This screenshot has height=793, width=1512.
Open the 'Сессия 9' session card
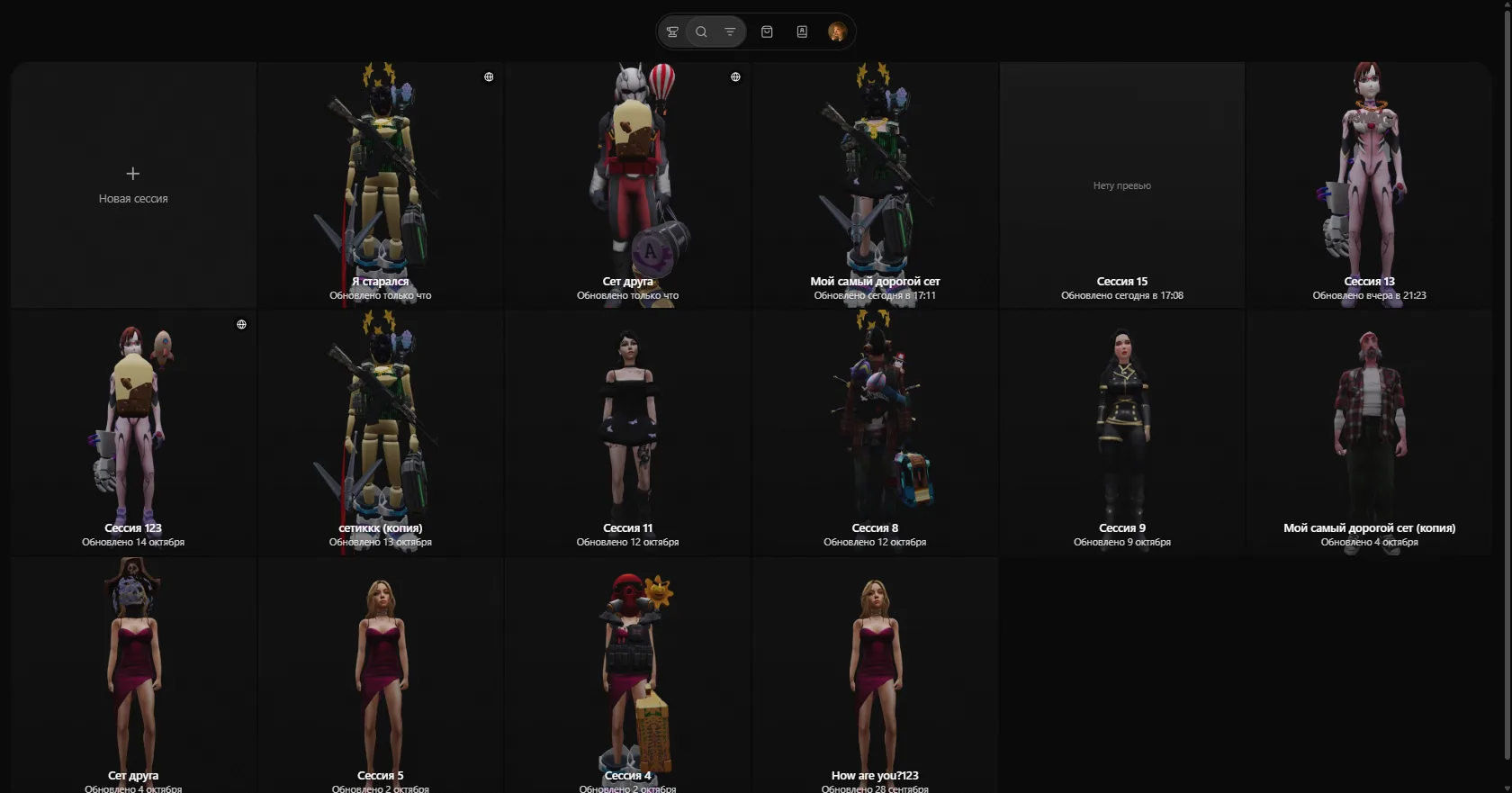1121,432
